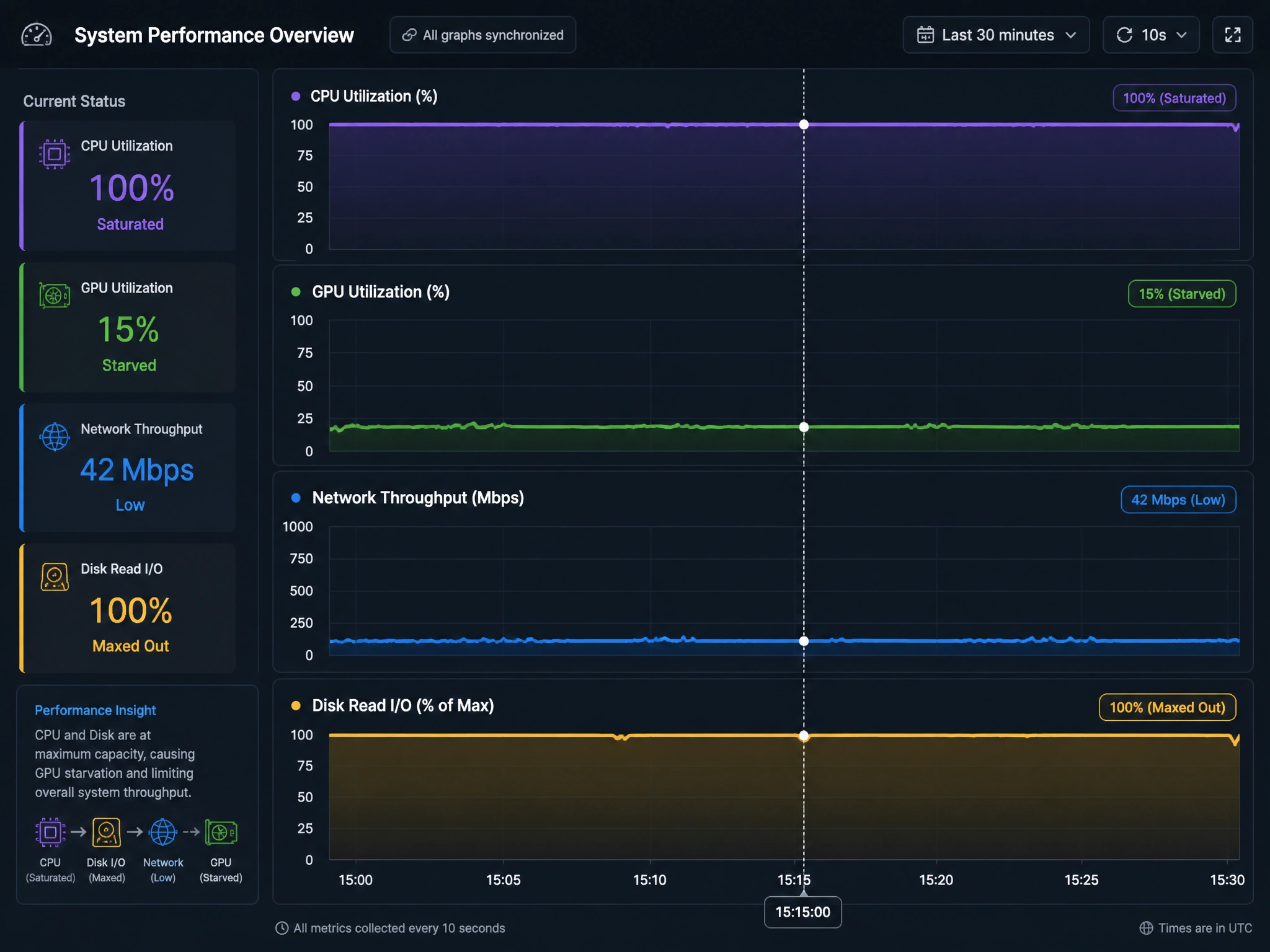Click the 15:15:00 crosshair time label
1270x952 pixels.
(x=803, y=912)
